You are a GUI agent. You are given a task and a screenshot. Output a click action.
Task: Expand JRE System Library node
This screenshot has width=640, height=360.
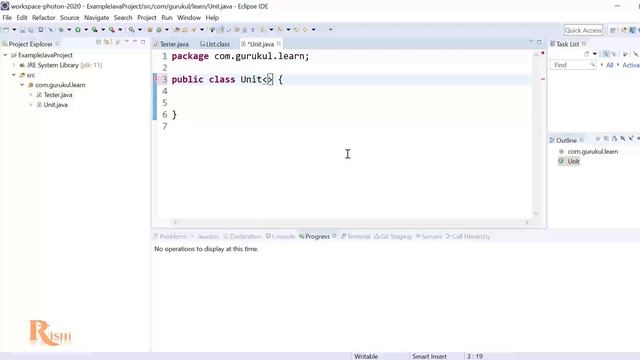tap(14, 65)
